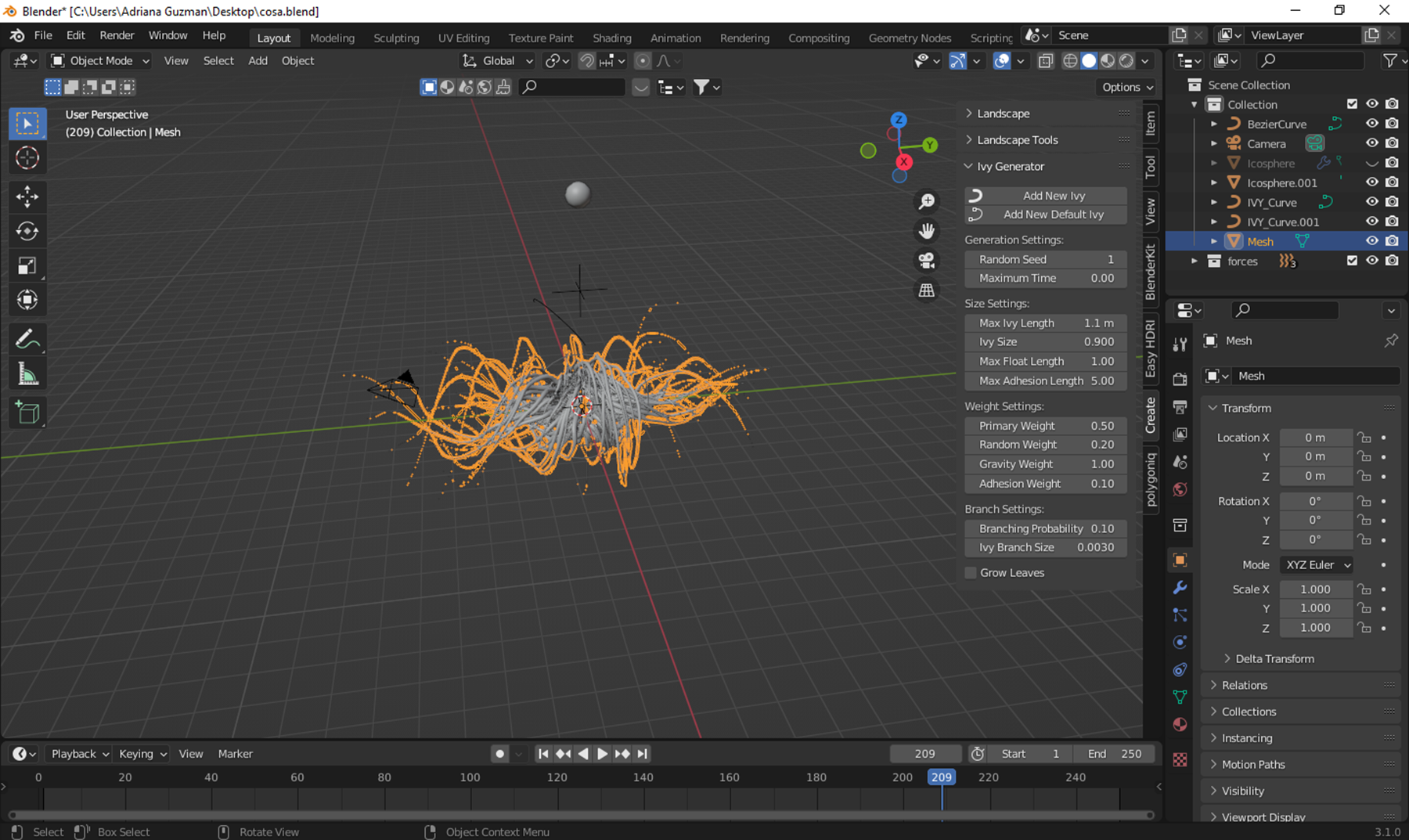The image size is (1409, 840).
Task: Expand the Relations panel
Action: click(1245, 686)
